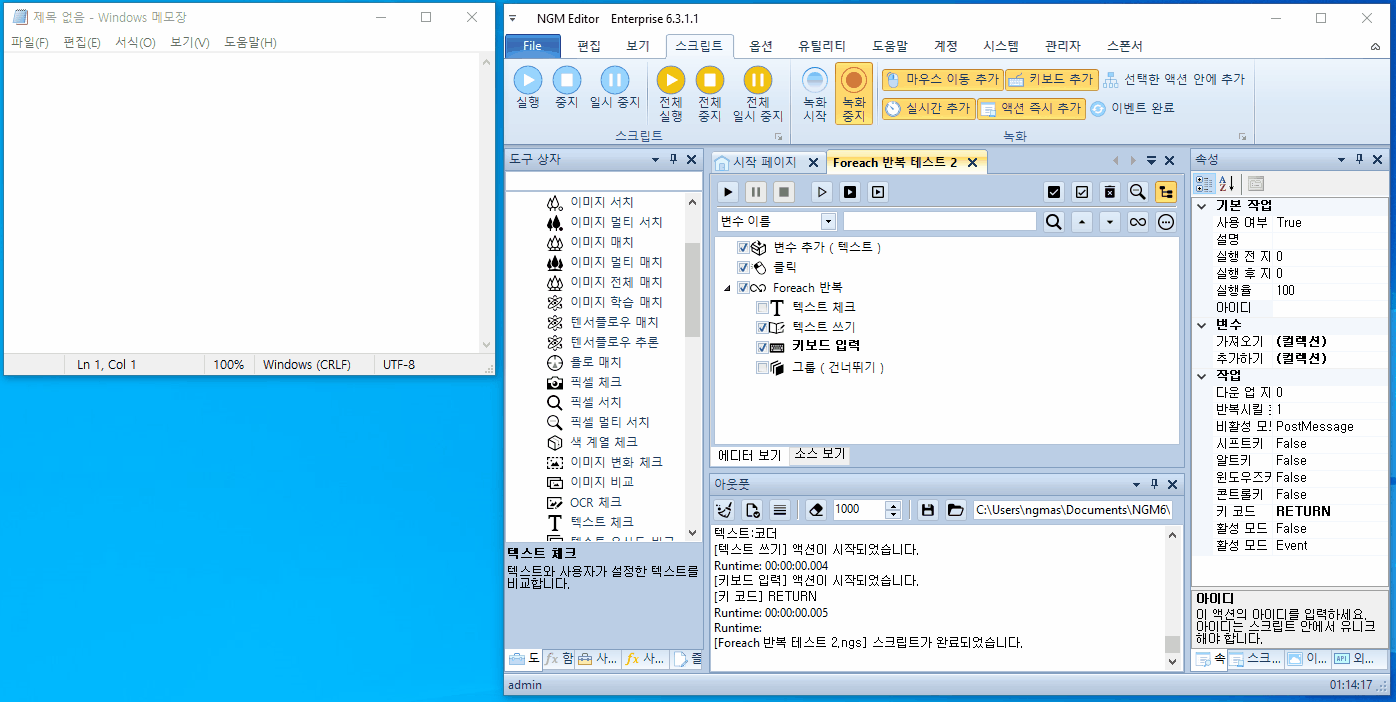Screen dimensions: 1396x702
Task: Toggle the 마우스 이동 추가 recording option
Action: tap(941, 79)
